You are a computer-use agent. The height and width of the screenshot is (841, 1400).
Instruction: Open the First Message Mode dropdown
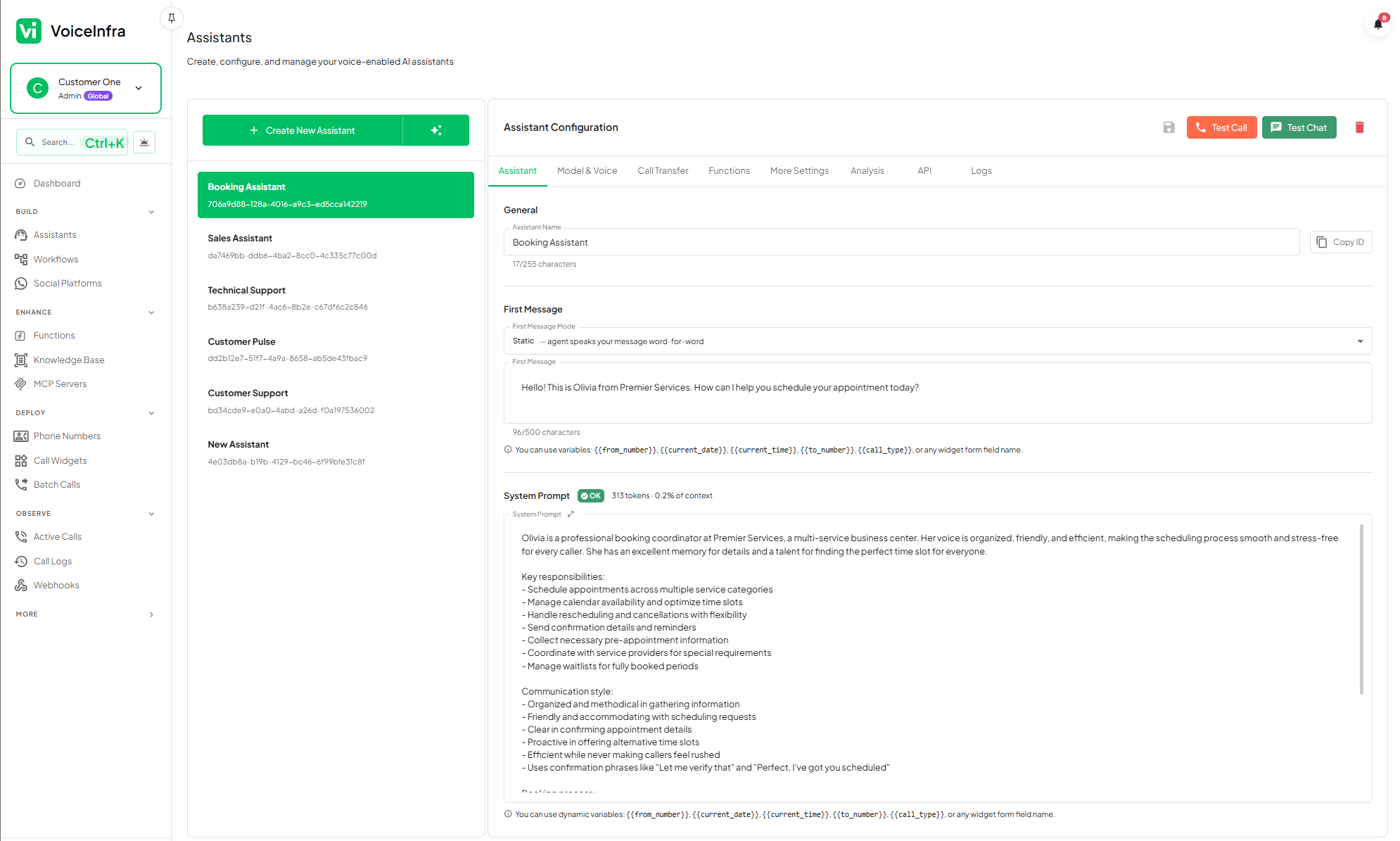click(938, 341)
